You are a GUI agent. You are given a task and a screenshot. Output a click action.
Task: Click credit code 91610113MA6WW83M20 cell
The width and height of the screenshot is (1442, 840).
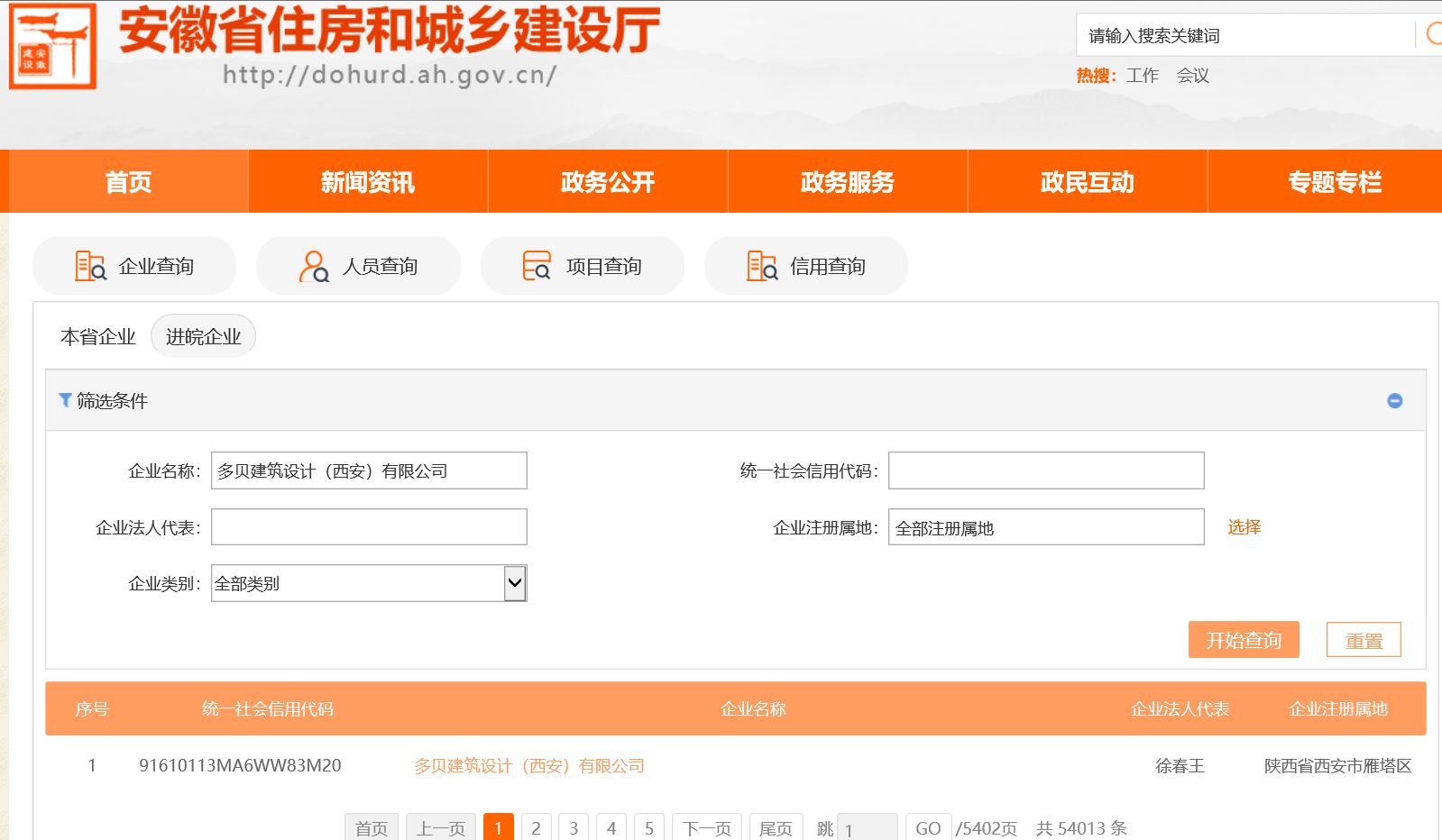240,766
